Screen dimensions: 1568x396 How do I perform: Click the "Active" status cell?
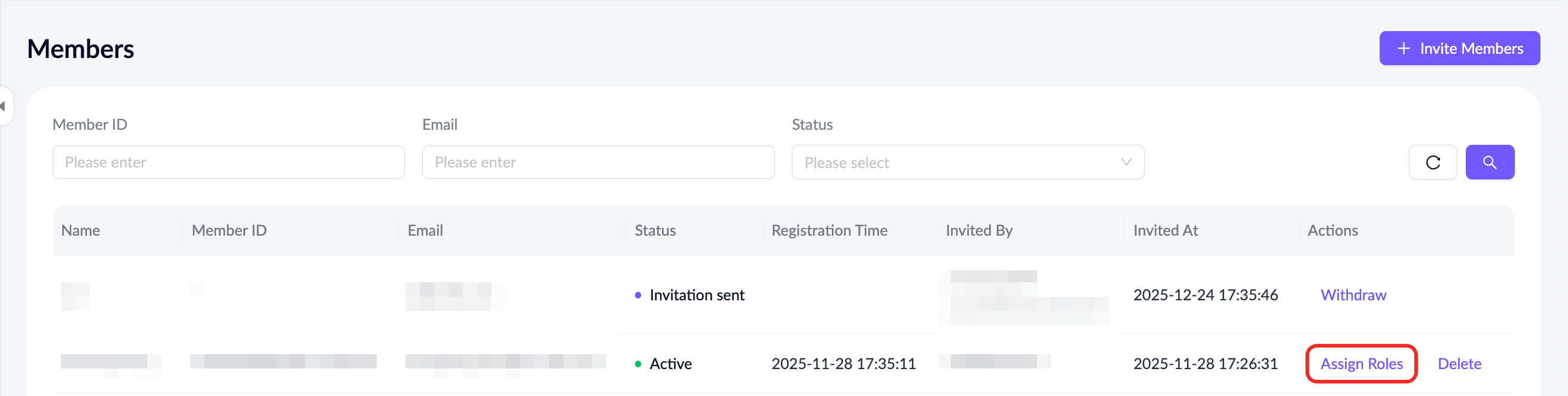(x=670, y=364)
